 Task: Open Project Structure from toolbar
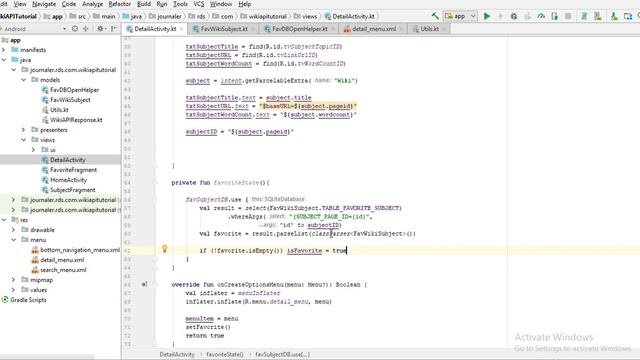[x=628, y=16]
